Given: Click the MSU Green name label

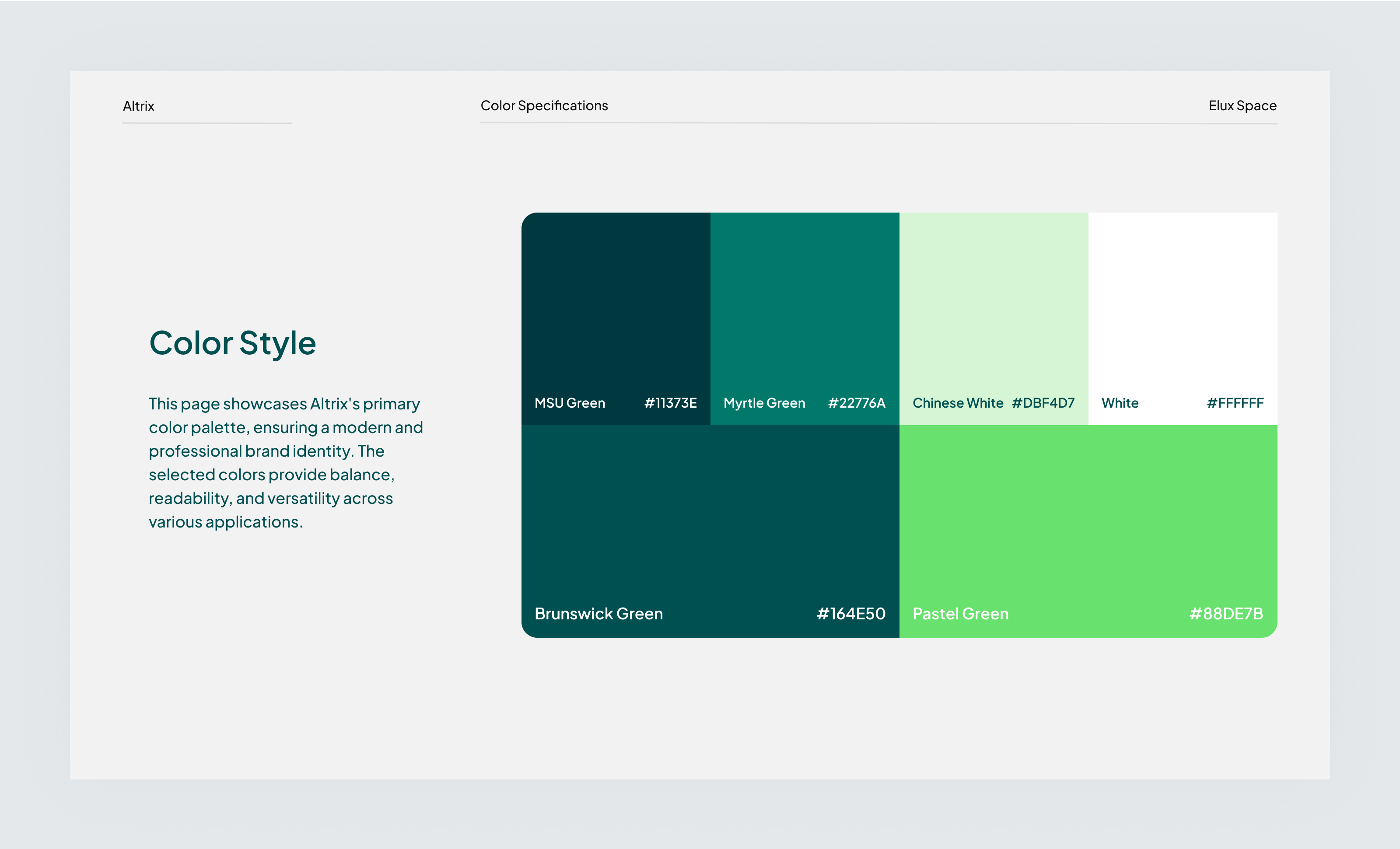Looking at the screenshot, I should (569, 403).
